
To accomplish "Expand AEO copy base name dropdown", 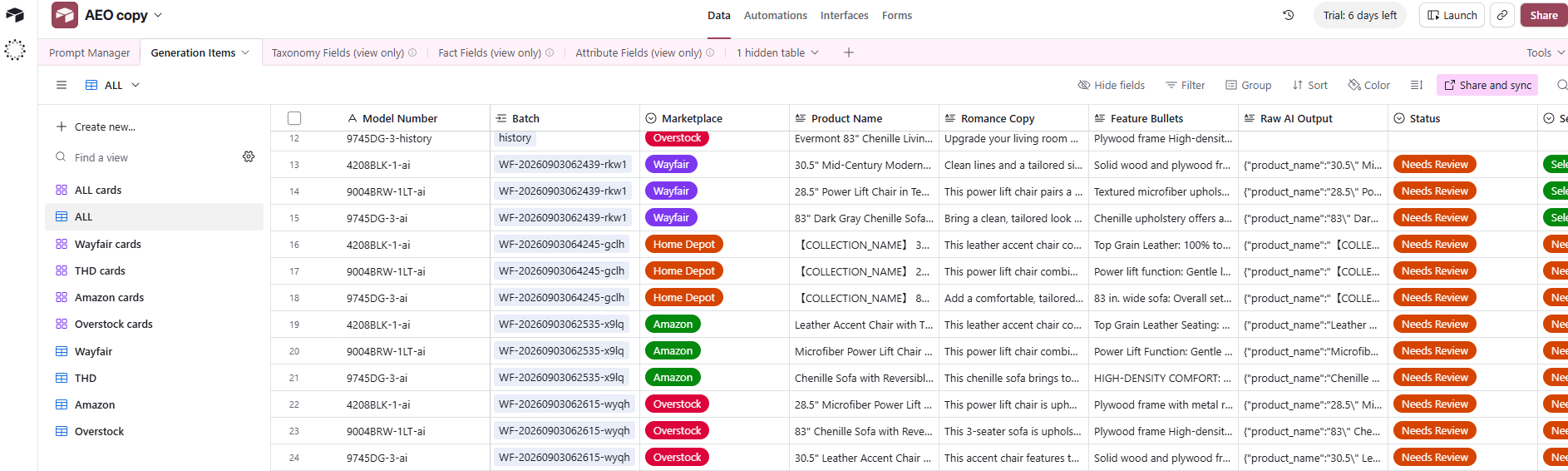I will tap(158, 15).
